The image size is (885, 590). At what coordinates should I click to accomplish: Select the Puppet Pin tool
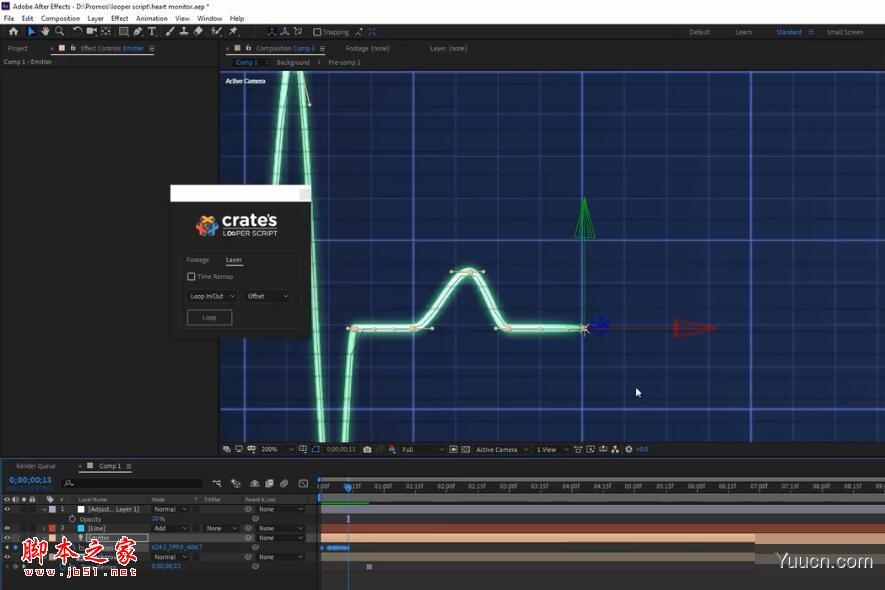[x=233, y=32]
